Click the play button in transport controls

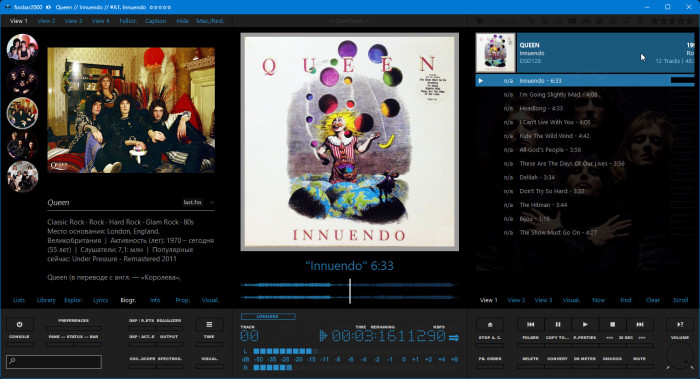pyautogui.click(x=585, y=325)
